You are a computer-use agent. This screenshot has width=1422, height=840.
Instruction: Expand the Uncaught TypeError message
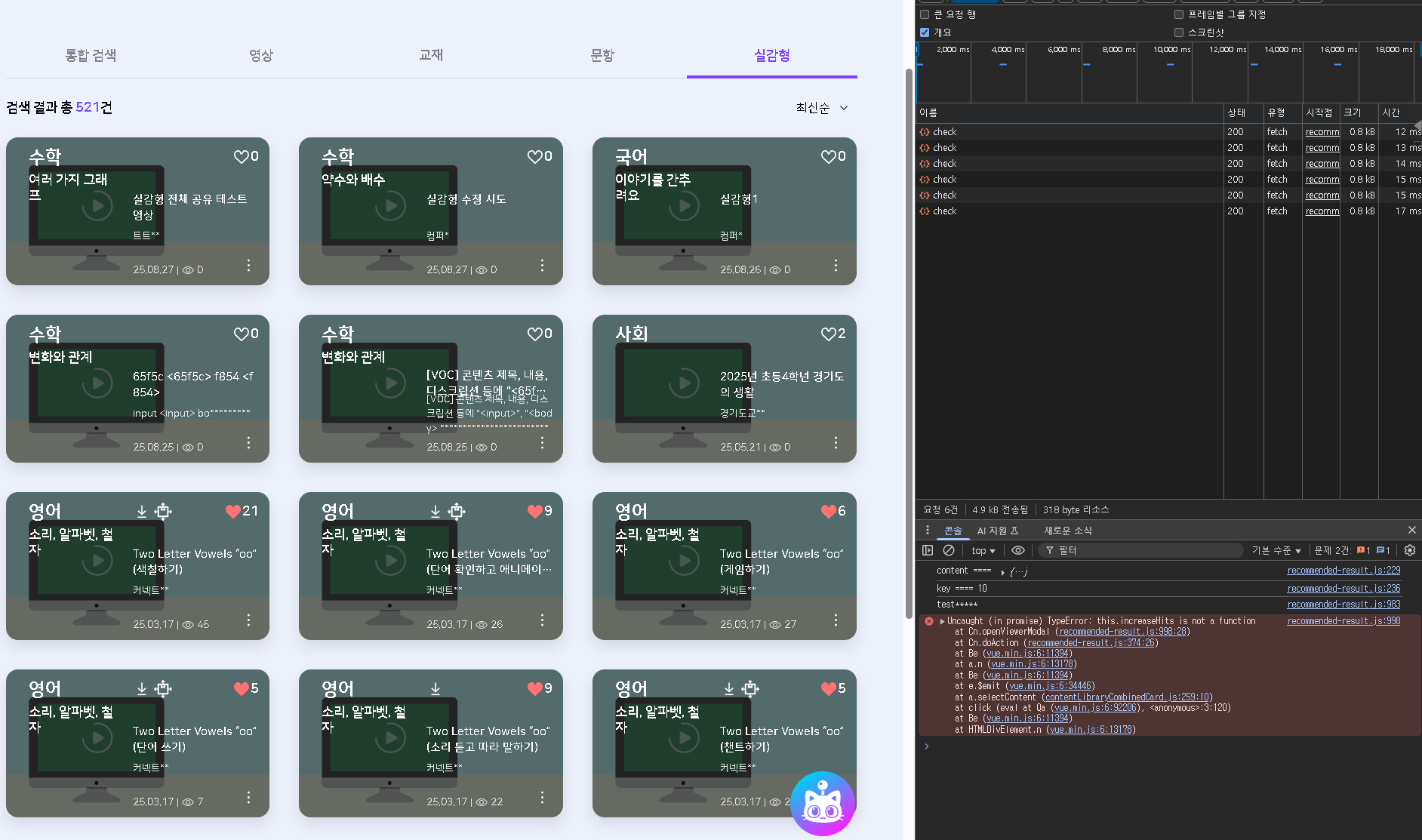point(942,621)
